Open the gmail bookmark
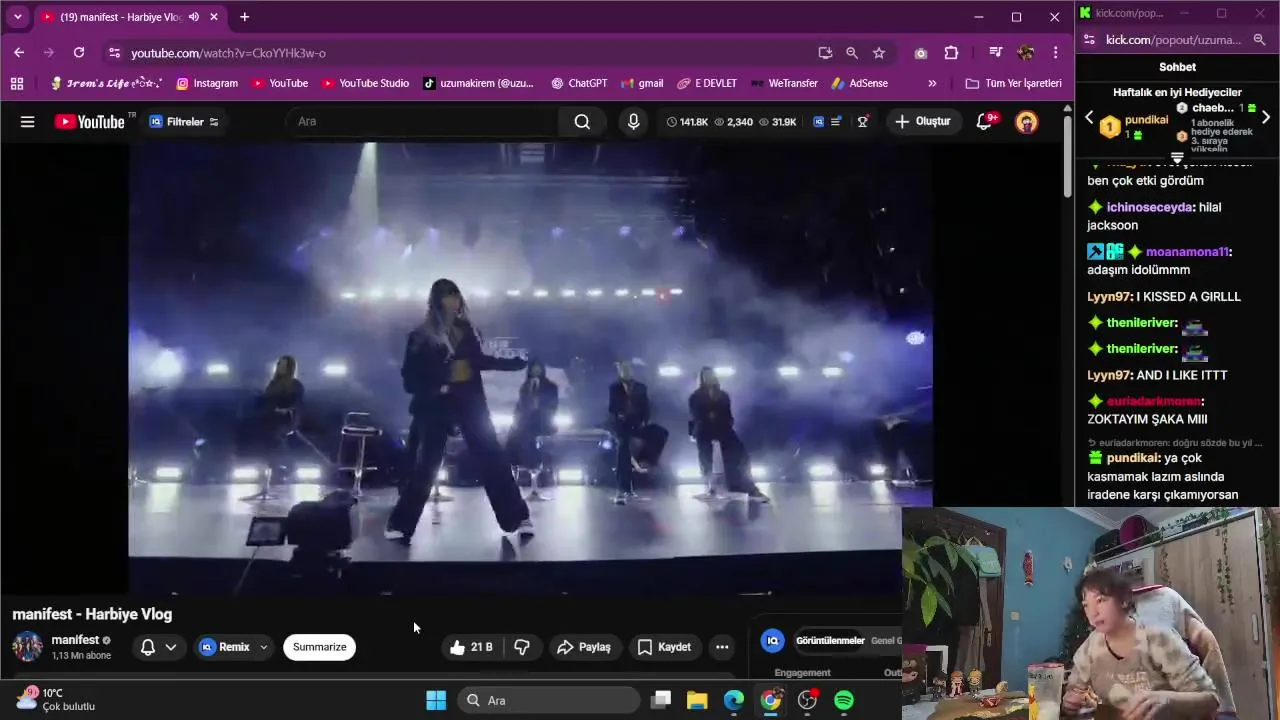The width and height of the screenshot is (1280, 720). pos(642,83)
